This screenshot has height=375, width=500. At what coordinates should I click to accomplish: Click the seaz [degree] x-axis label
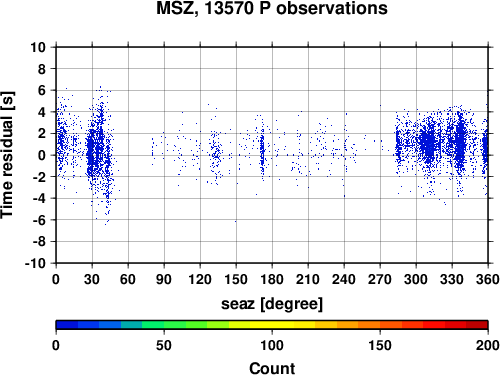tap(272, 304)
